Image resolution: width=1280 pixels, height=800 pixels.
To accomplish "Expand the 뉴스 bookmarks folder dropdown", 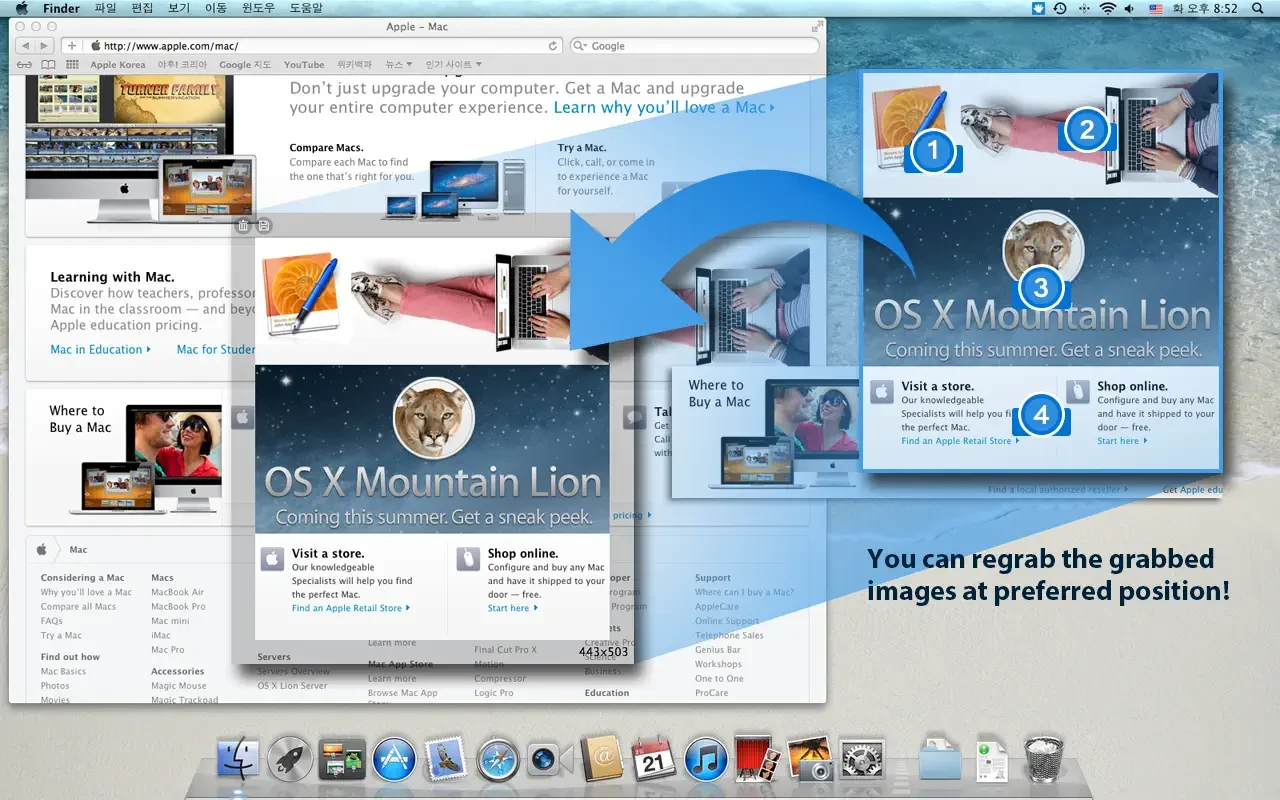I will [400, 65].
